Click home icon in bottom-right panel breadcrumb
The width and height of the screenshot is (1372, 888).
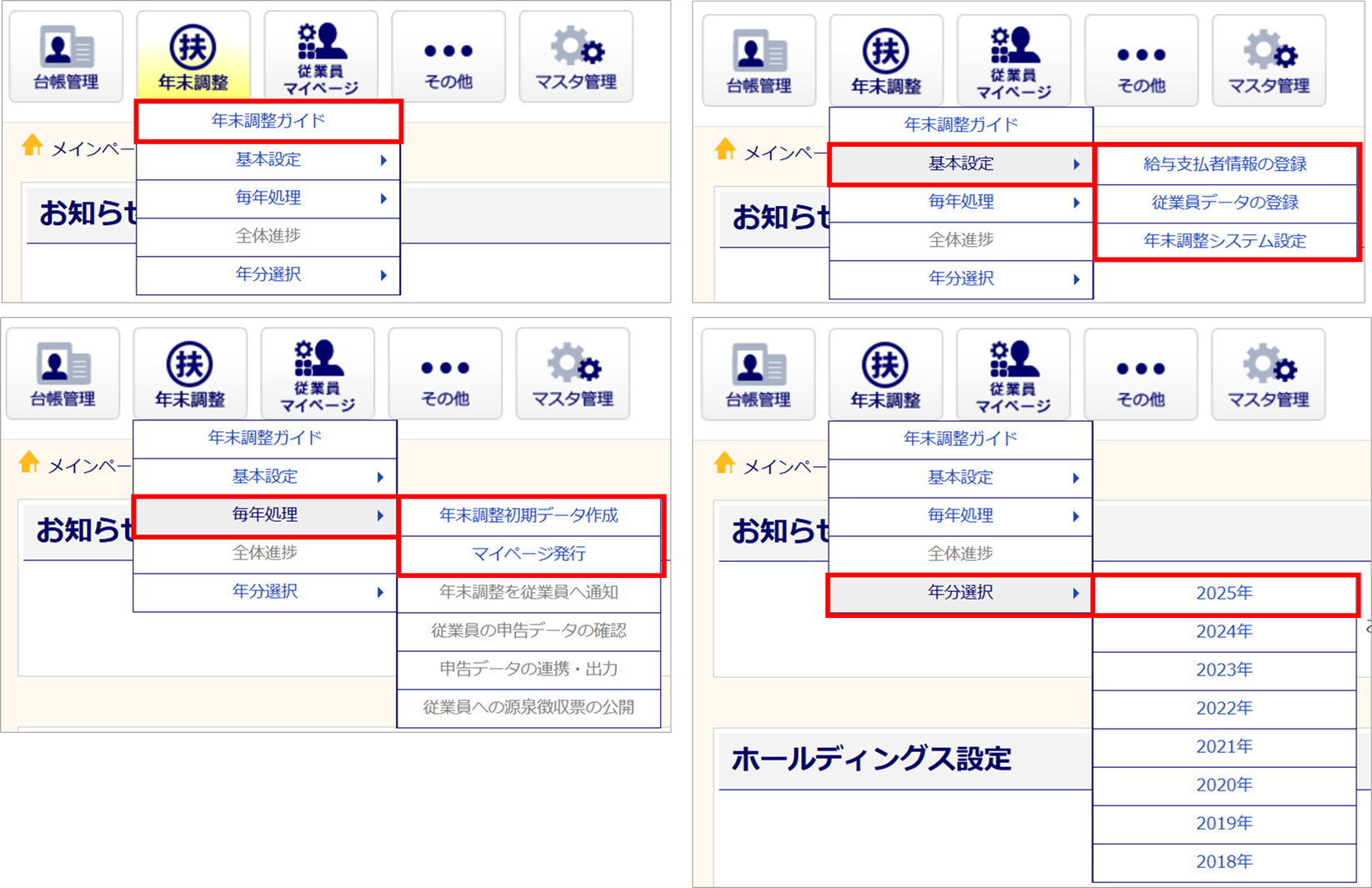(724, 463)
